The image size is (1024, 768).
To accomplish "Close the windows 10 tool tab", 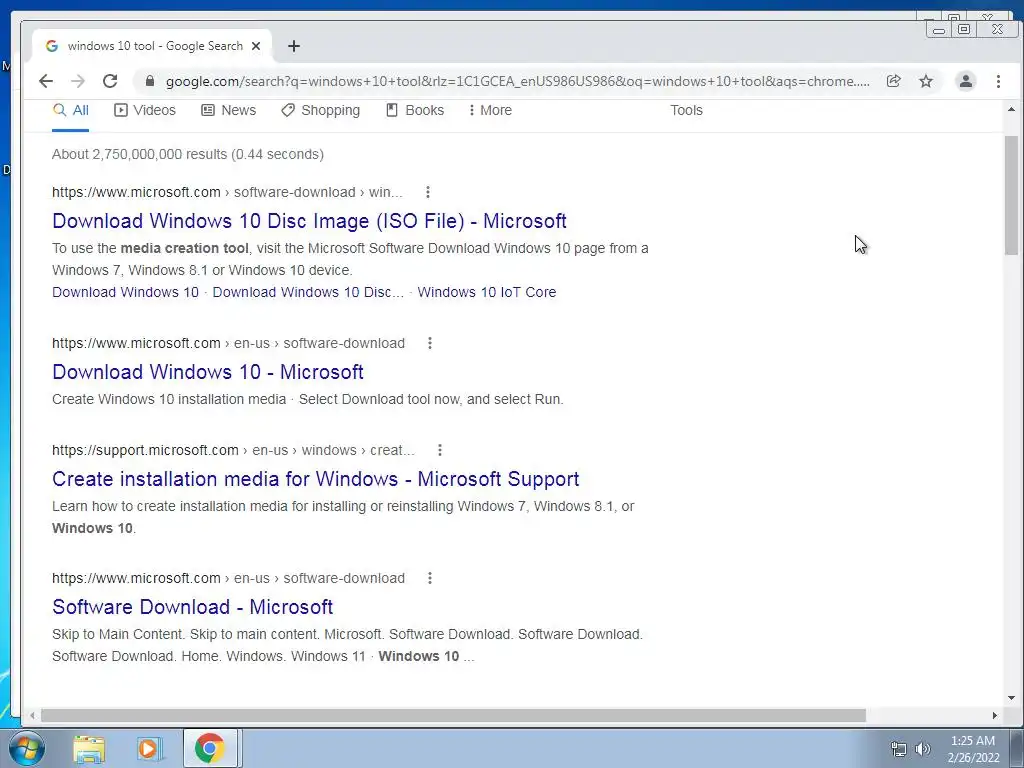I will (256, 46).
